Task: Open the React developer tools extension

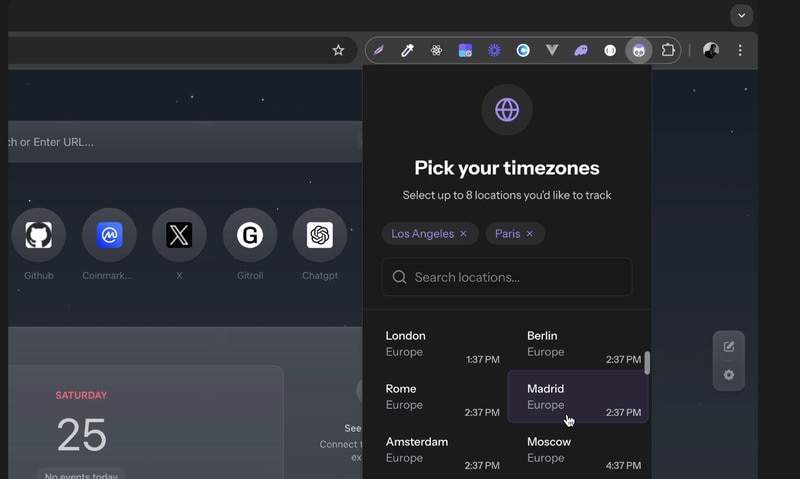Action: 436,50
